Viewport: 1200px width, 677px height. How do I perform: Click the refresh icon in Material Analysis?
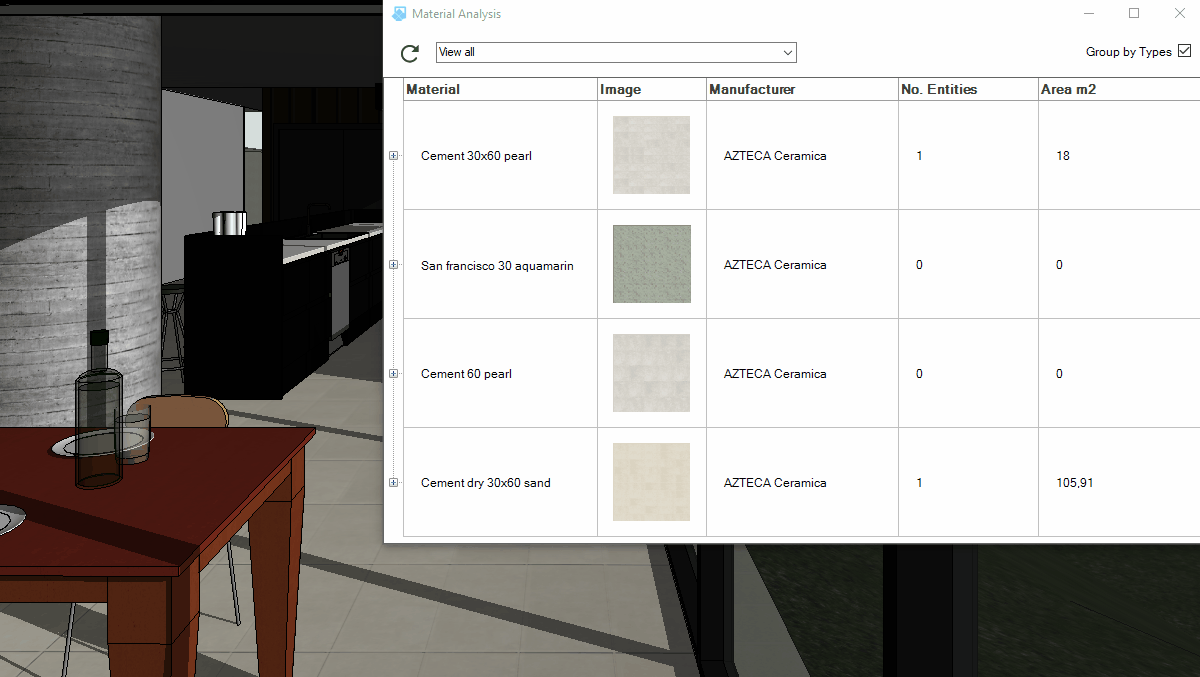coord(409,54)
